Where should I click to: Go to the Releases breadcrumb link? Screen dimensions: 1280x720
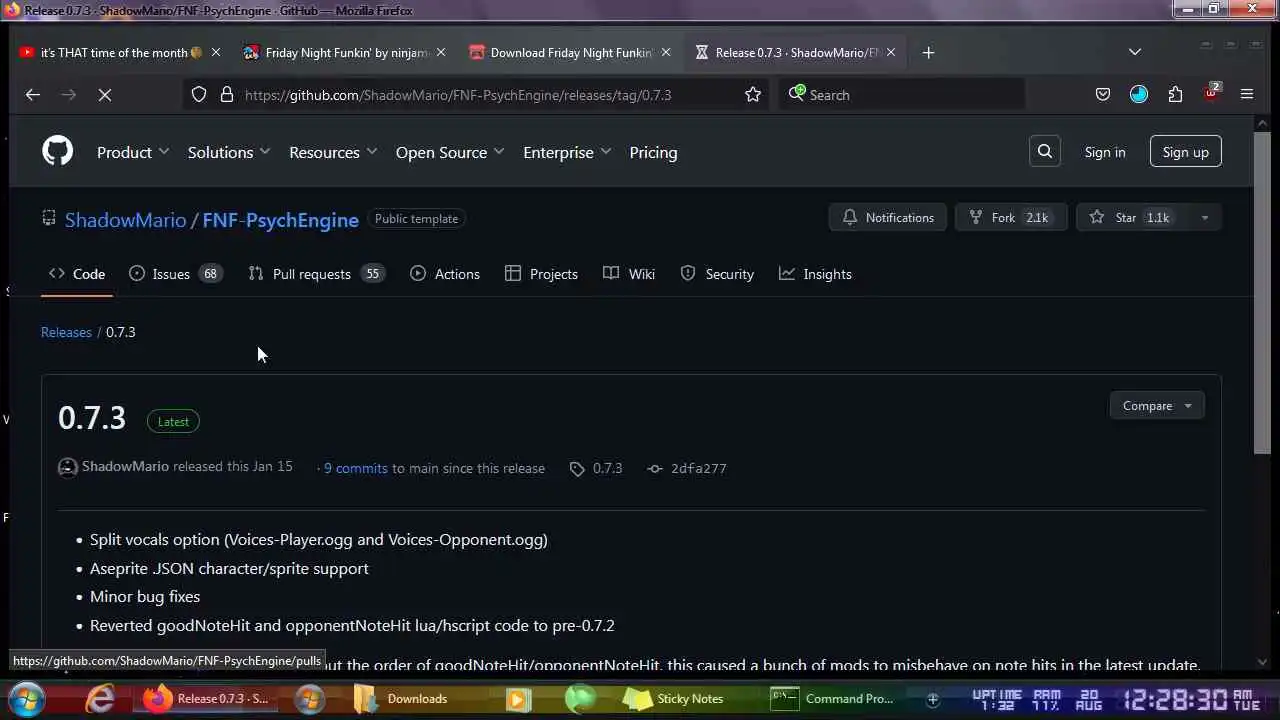(66, 332)
